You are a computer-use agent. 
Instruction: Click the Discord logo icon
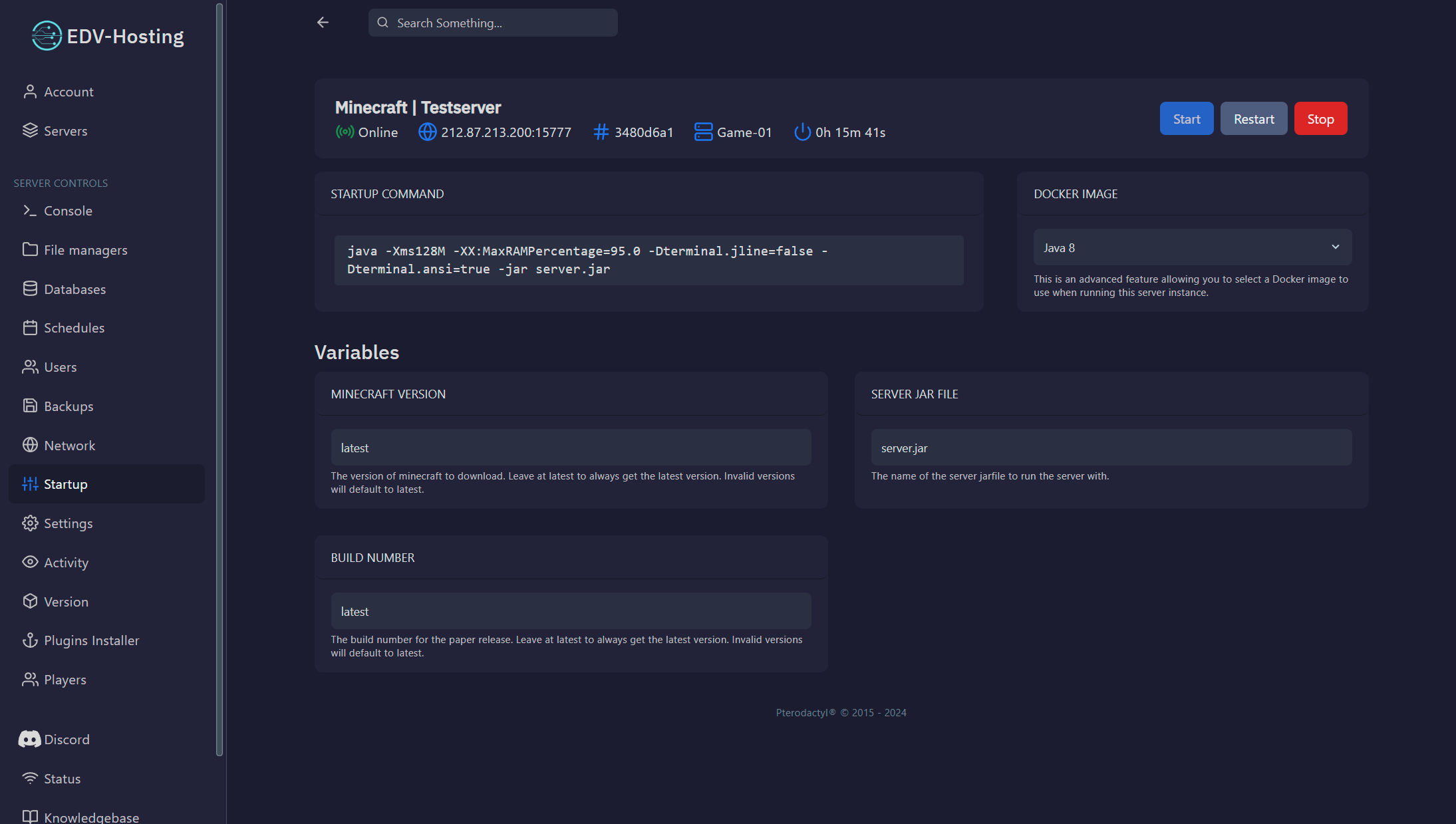(x=29, y=739)
